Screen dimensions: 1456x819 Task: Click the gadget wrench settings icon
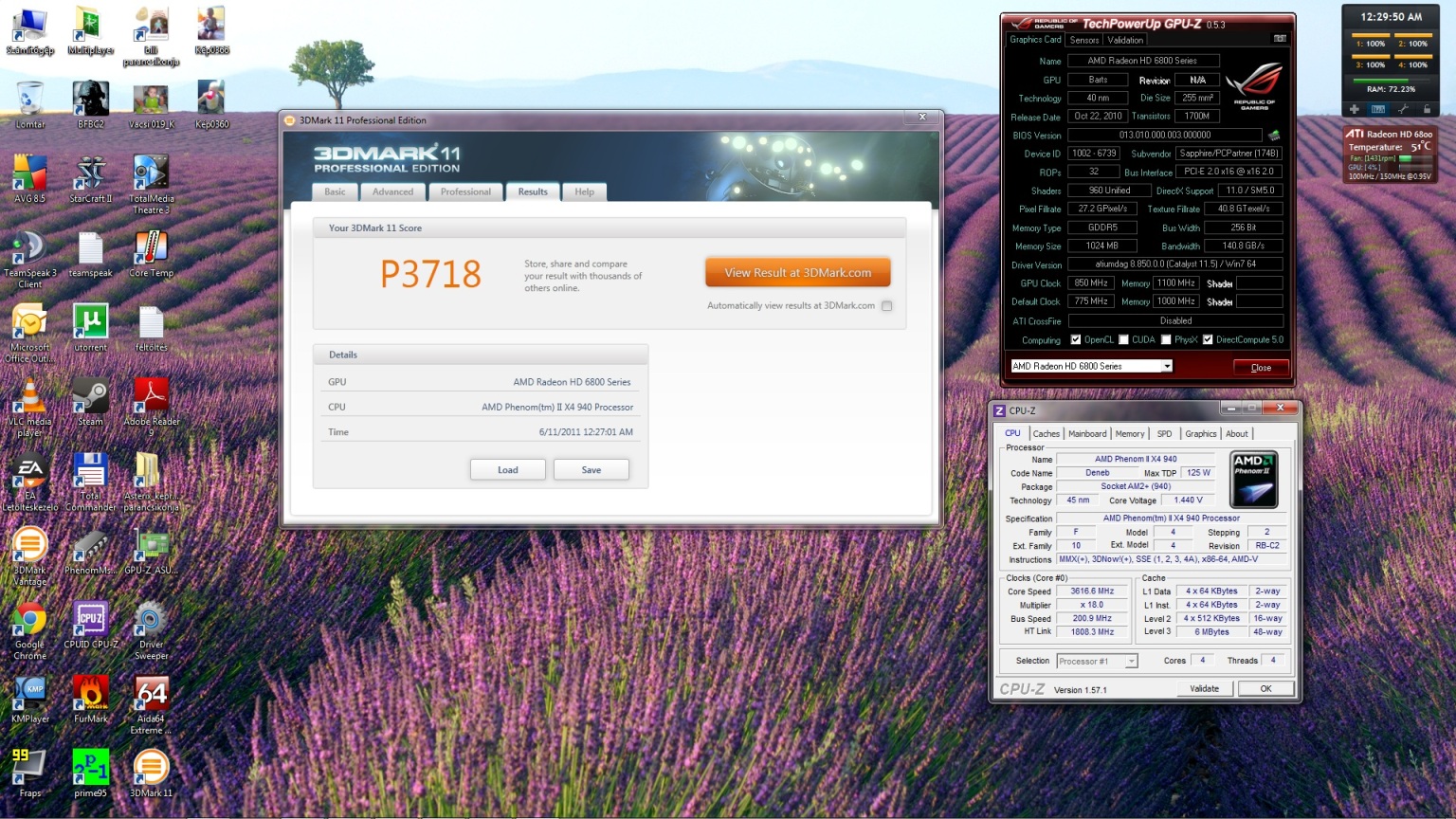click(1403, 109)
